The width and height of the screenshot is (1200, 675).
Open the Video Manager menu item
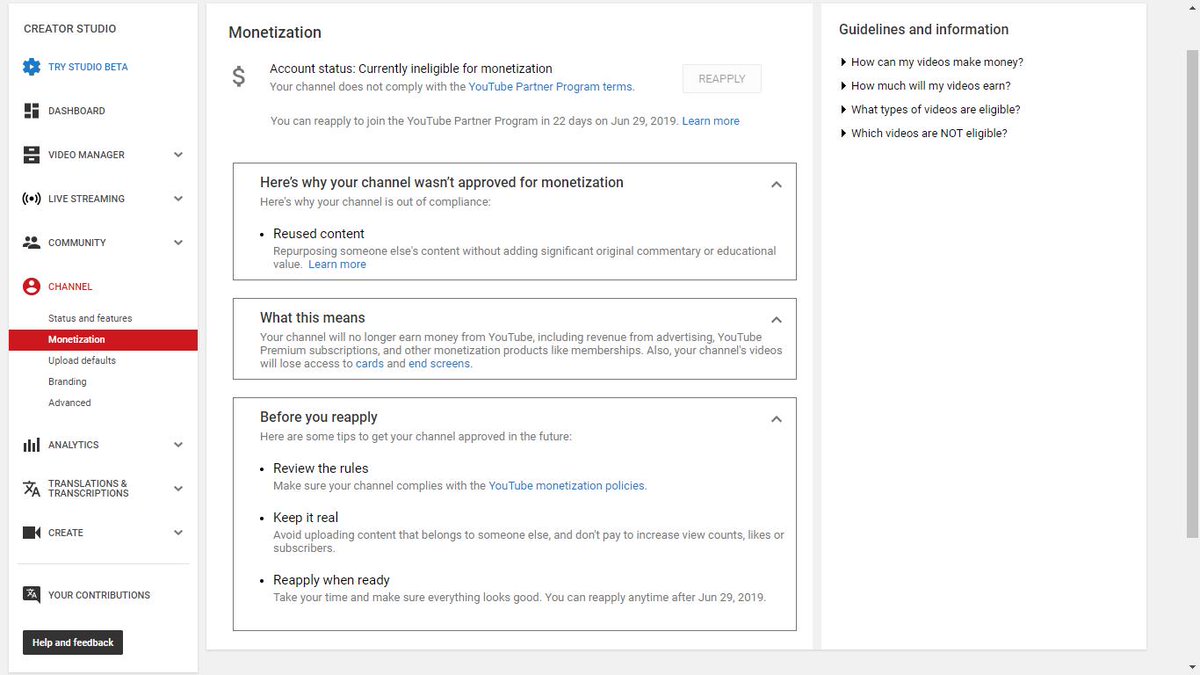(86, 155)
